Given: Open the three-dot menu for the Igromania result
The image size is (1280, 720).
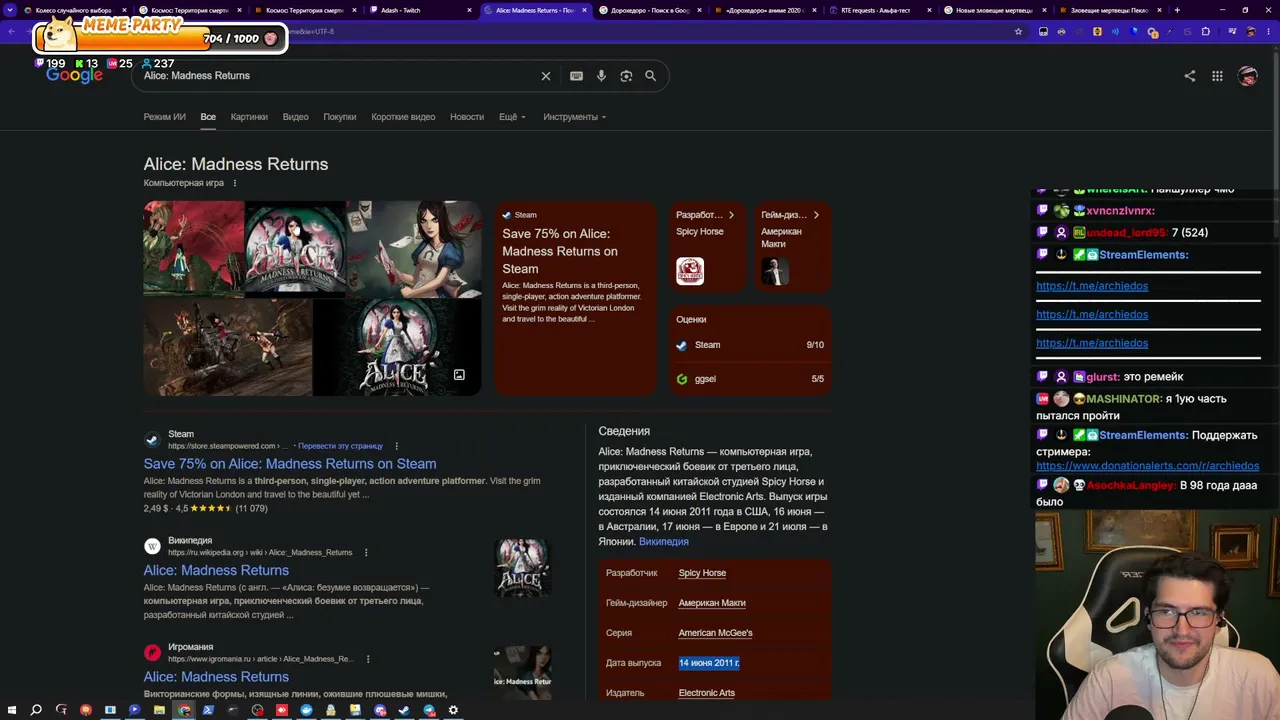Looking at the screenshot, I should [x=368, y=659].
